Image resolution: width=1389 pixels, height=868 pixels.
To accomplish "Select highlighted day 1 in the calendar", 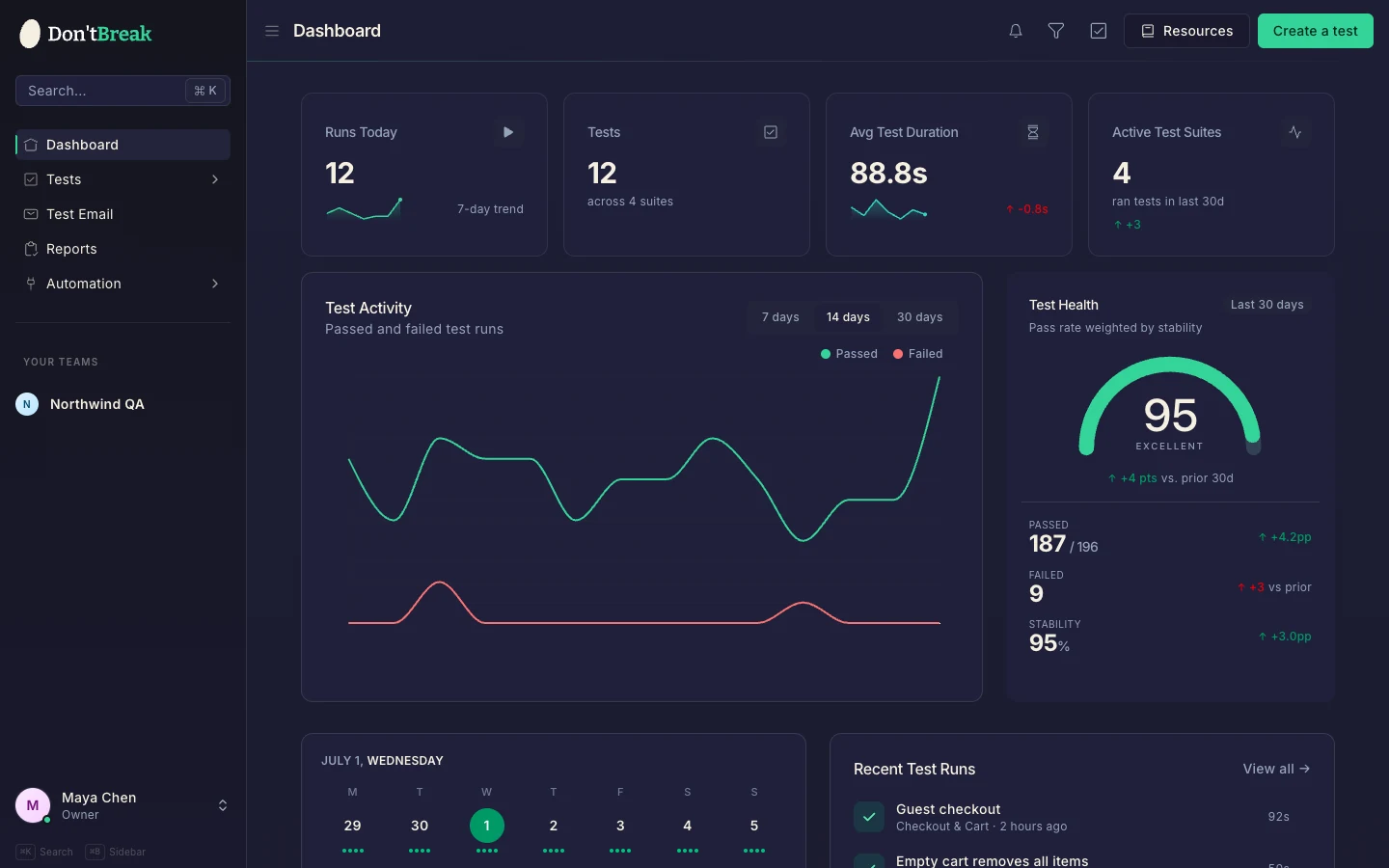I will click(487, 826).
